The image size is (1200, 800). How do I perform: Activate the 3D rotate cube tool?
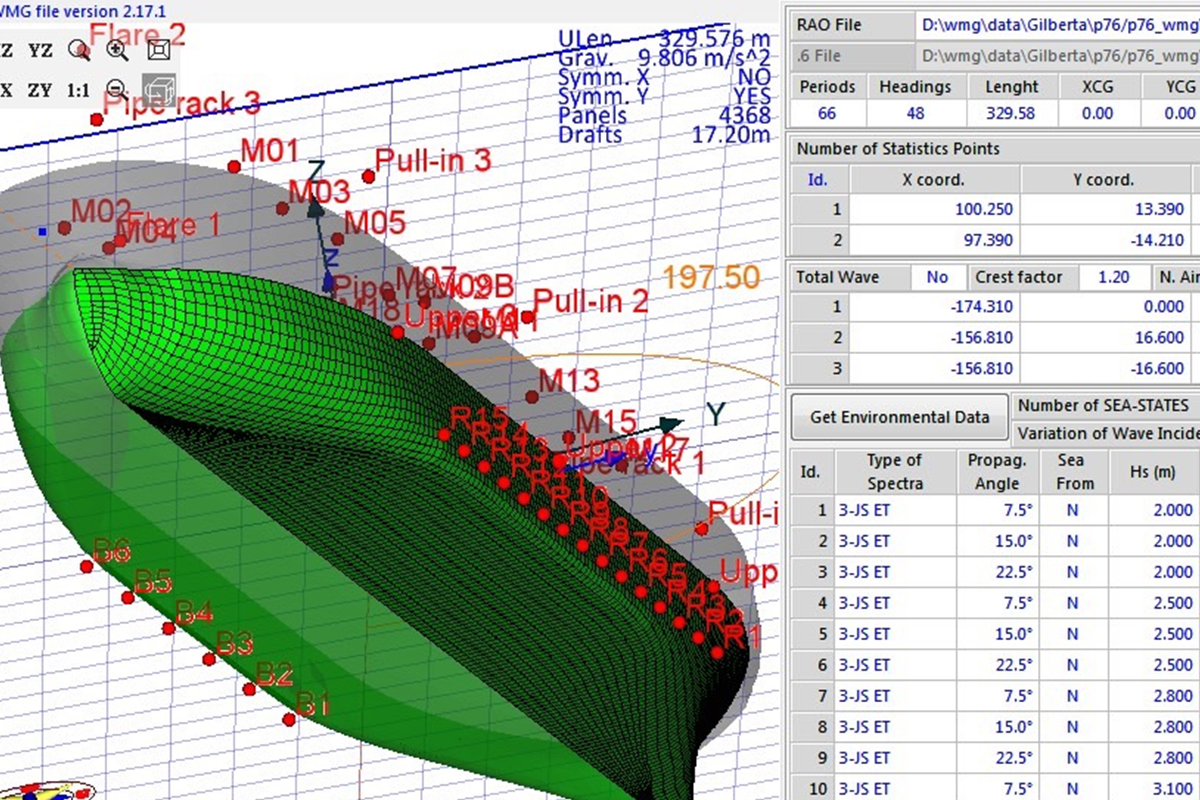coord(158,89)
